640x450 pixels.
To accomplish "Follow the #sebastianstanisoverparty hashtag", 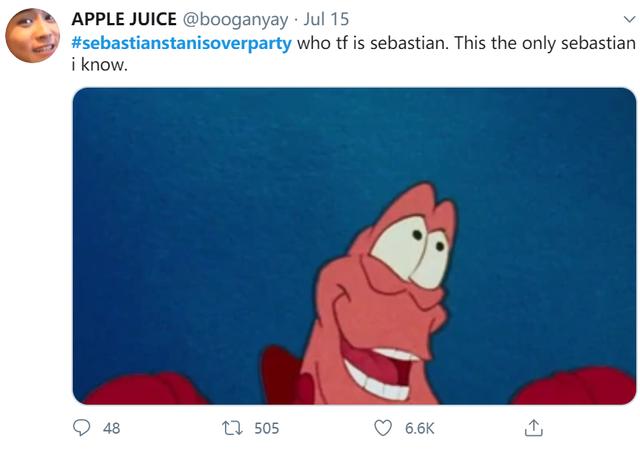I will click(x=182, y=43).
